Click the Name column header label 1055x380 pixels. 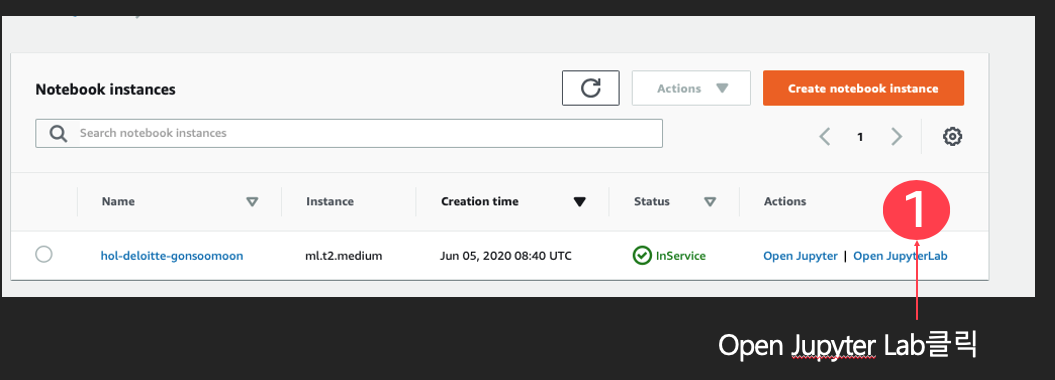pos(118,202)
